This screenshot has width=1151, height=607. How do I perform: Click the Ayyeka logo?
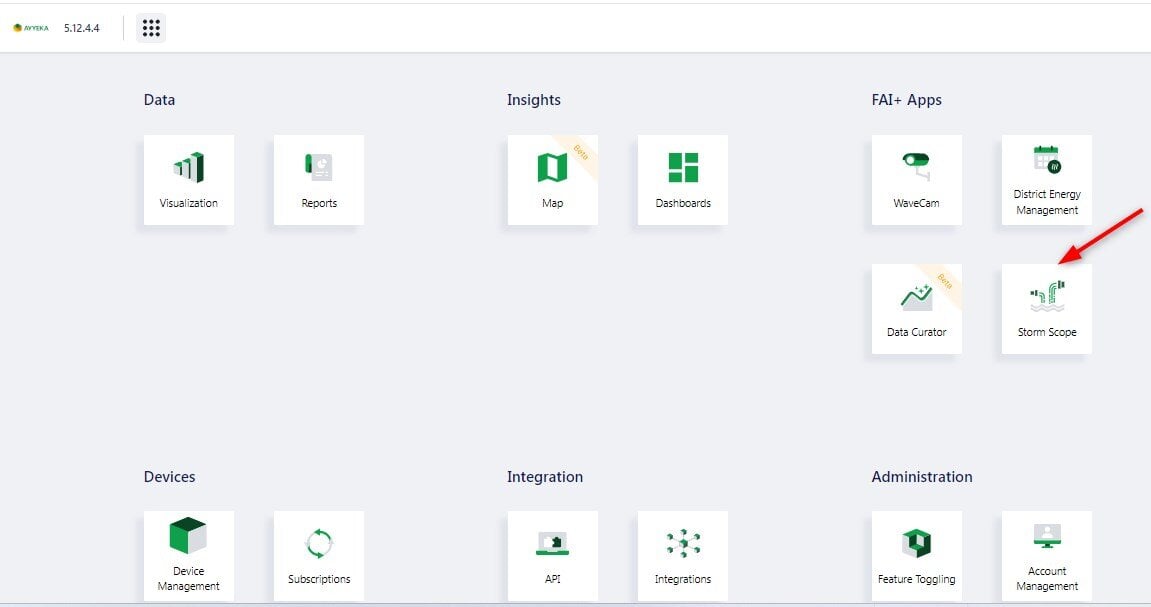click(31, 28)
